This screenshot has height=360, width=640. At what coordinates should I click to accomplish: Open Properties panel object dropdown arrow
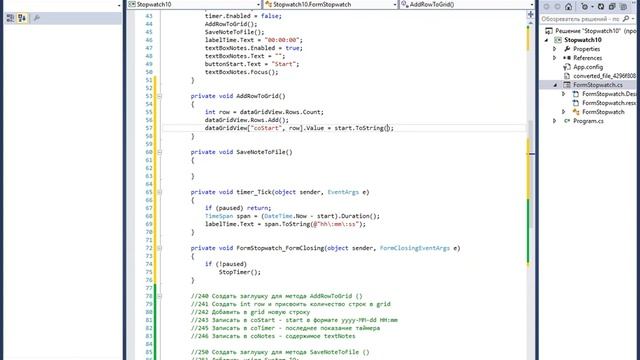pyautogui.click(x=119, y=5)
